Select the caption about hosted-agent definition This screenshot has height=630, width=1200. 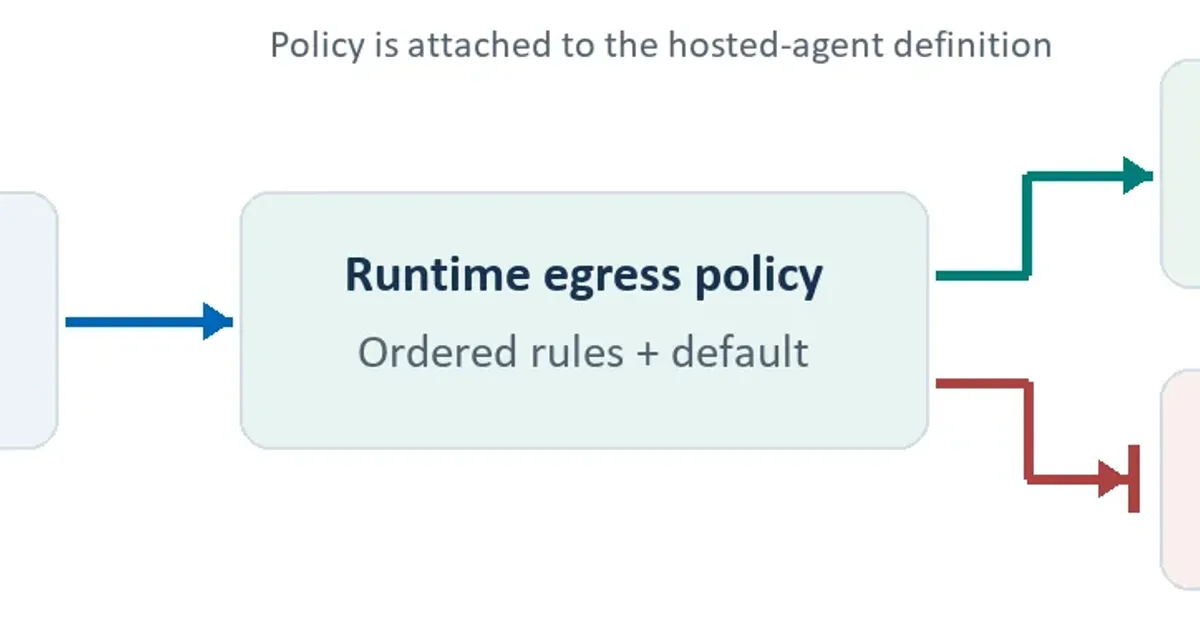coord(661,46)
